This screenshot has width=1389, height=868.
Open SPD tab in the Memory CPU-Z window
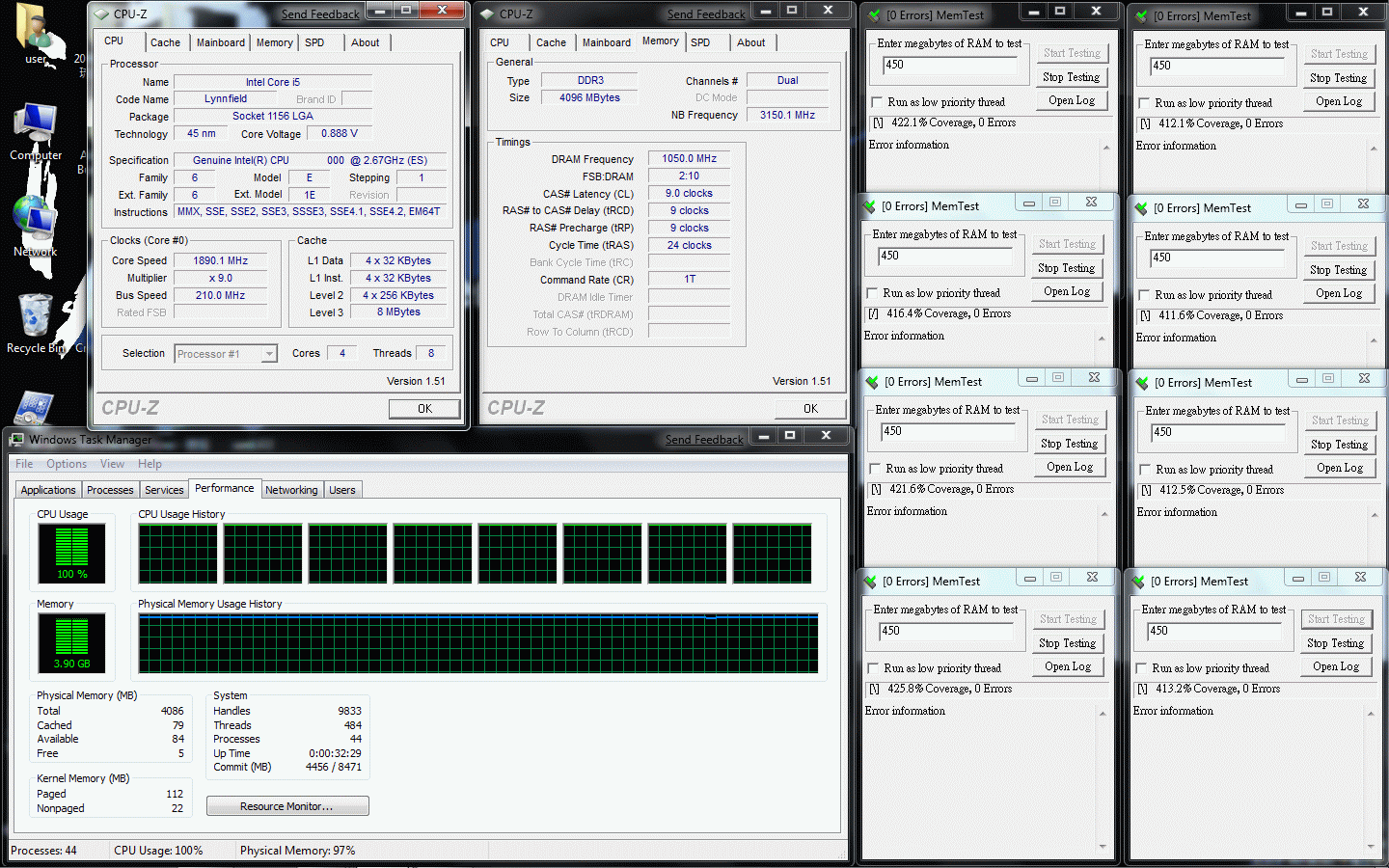click(700, 42)
